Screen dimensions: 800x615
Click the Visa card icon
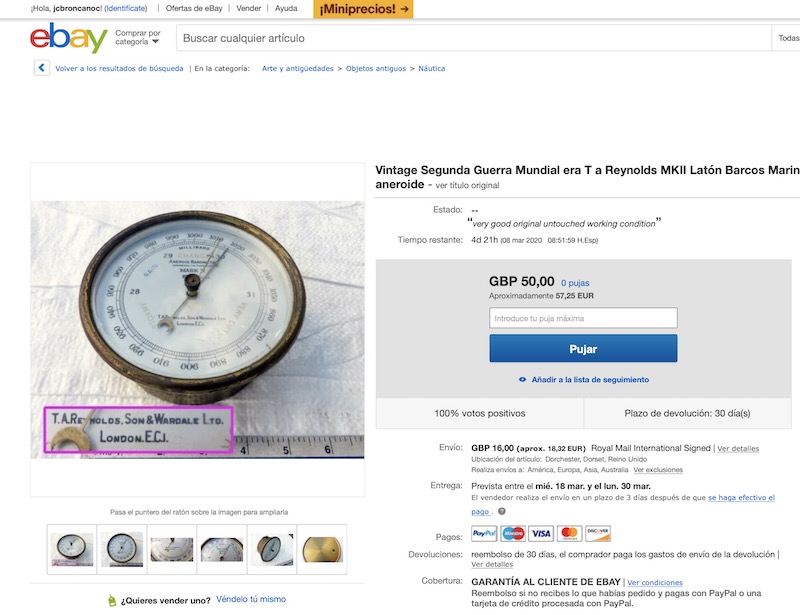(x=541, y=533)
